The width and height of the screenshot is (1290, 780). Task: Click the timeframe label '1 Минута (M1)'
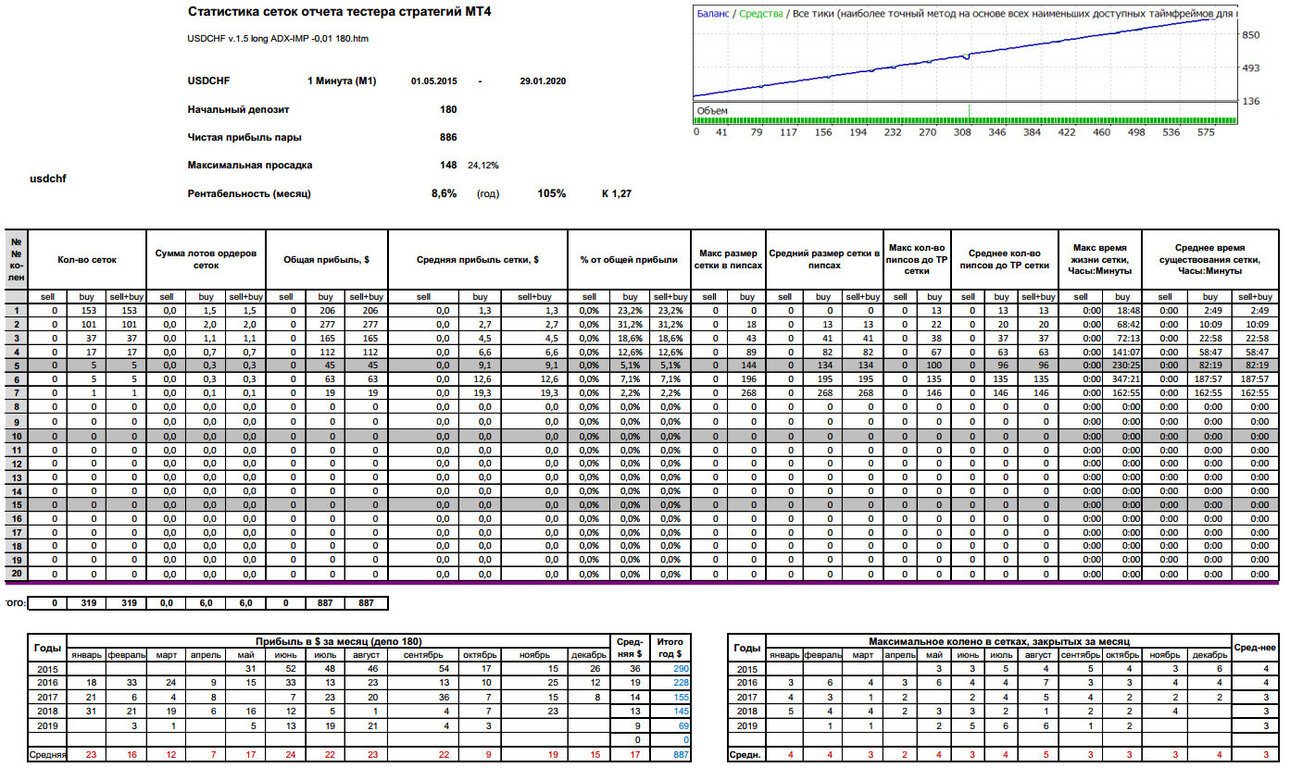coord(341,81)
